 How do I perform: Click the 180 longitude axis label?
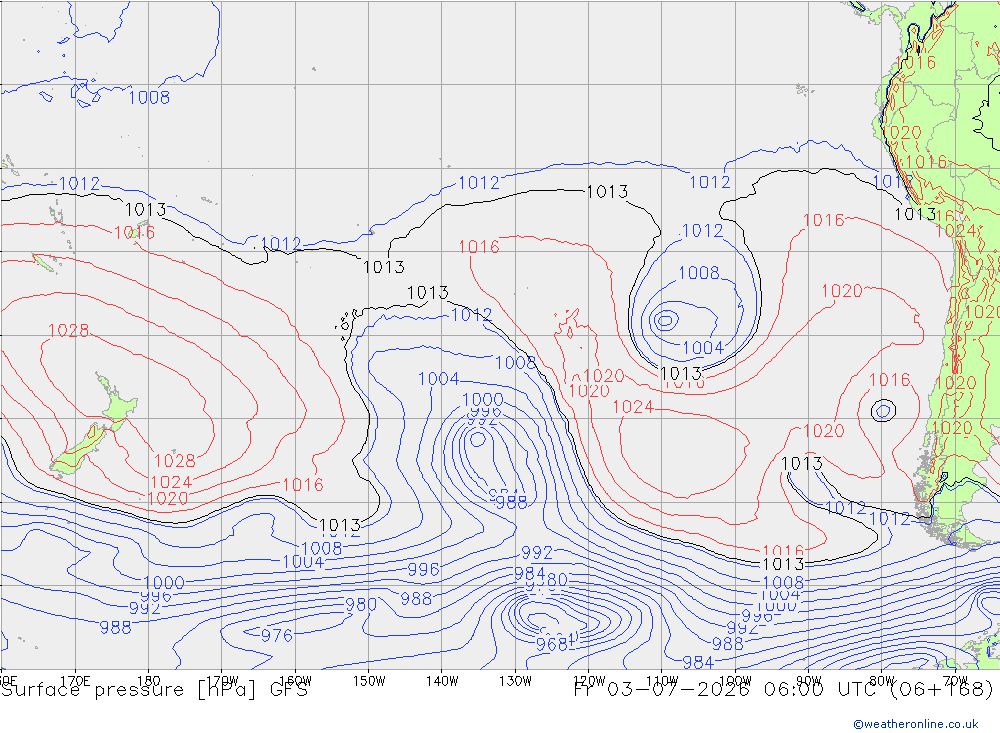pos(149,681)
